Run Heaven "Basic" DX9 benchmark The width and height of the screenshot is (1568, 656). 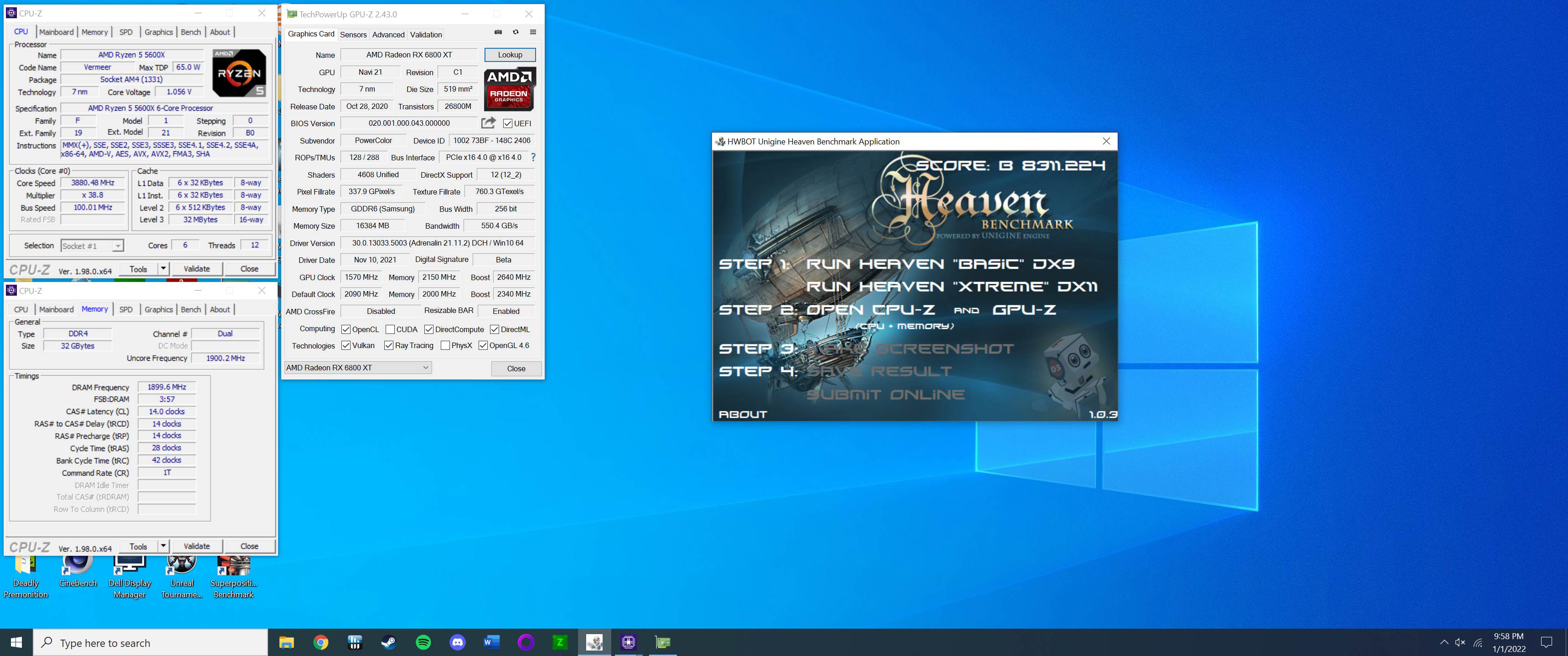(940, 263)
